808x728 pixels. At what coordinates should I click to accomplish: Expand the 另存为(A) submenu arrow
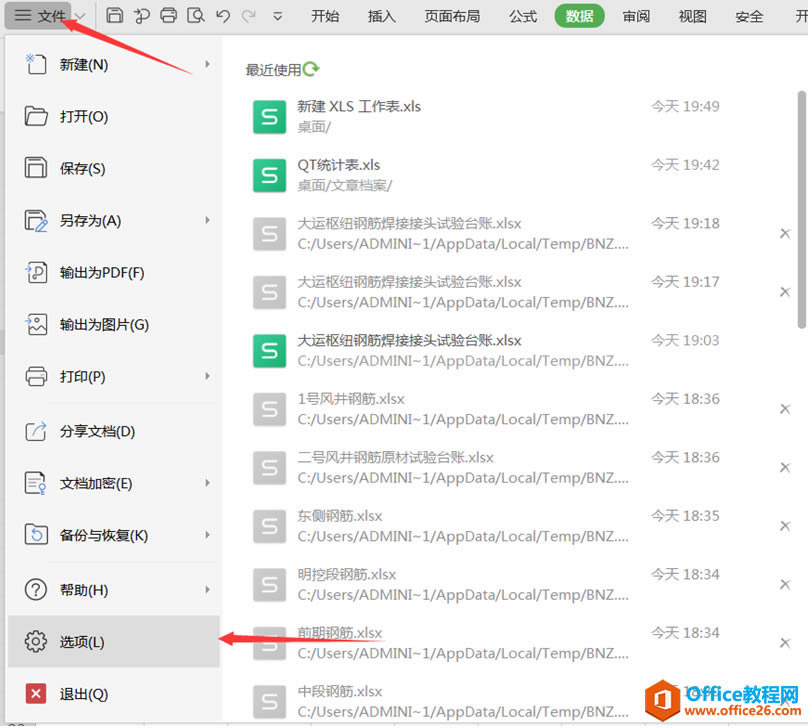pos(207,221)
